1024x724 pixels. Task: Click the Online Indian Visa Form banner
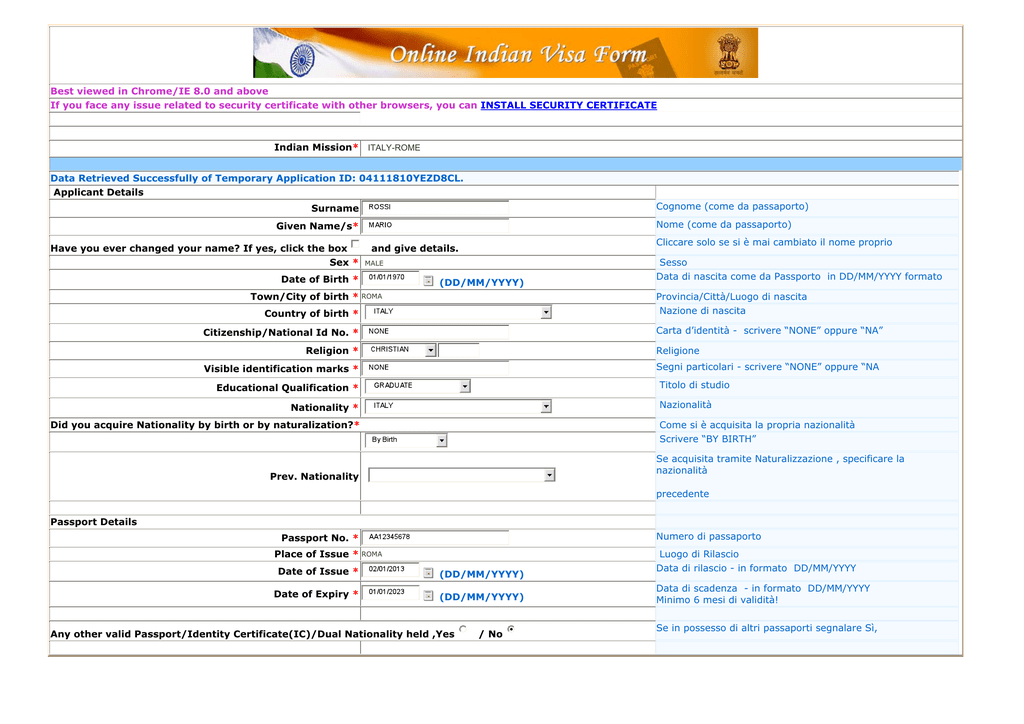tap(505, 53)
